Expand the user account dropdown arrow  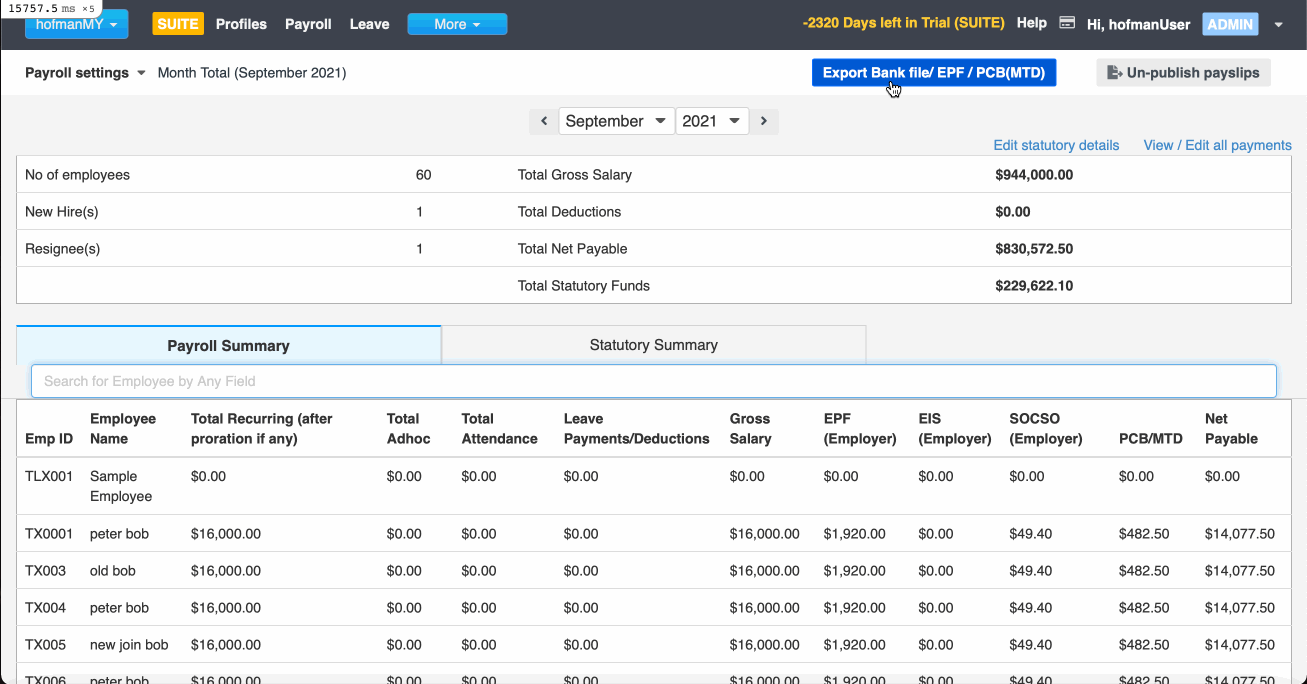[x=1279, y=25]
